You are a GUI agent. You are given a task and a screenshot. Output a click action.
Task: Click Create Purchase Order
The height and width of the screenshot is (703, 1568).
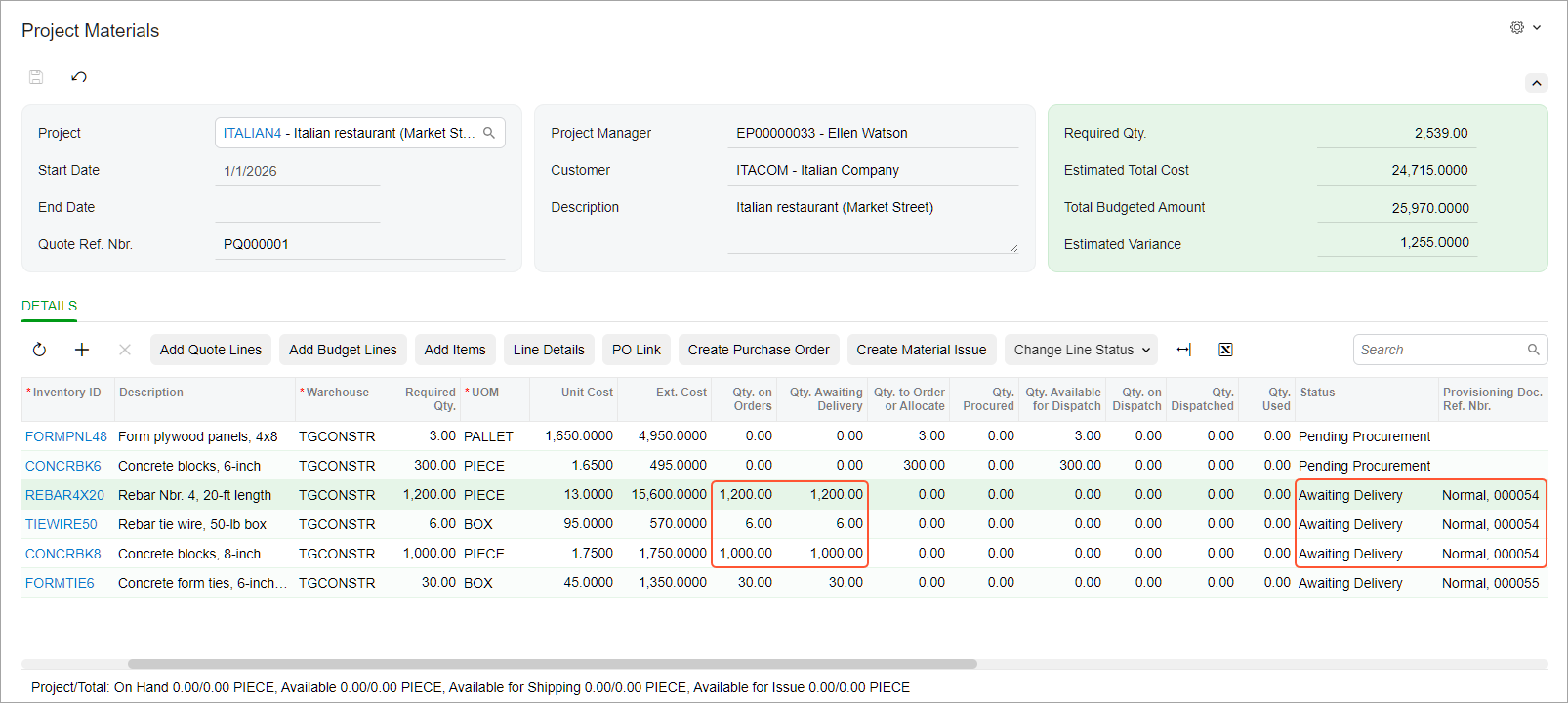(x=759, y=350)
